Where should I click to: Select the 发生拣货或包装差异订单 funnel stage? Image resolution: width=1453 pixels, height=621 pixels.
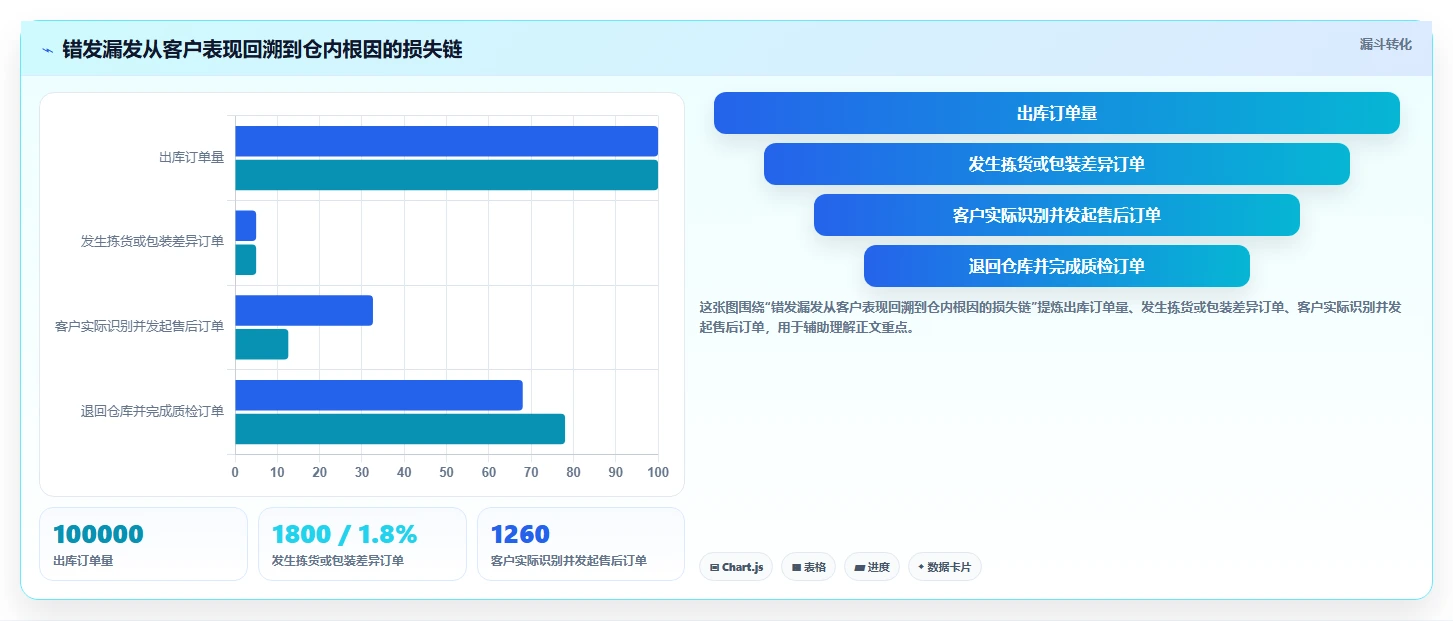coord(1056,164)
